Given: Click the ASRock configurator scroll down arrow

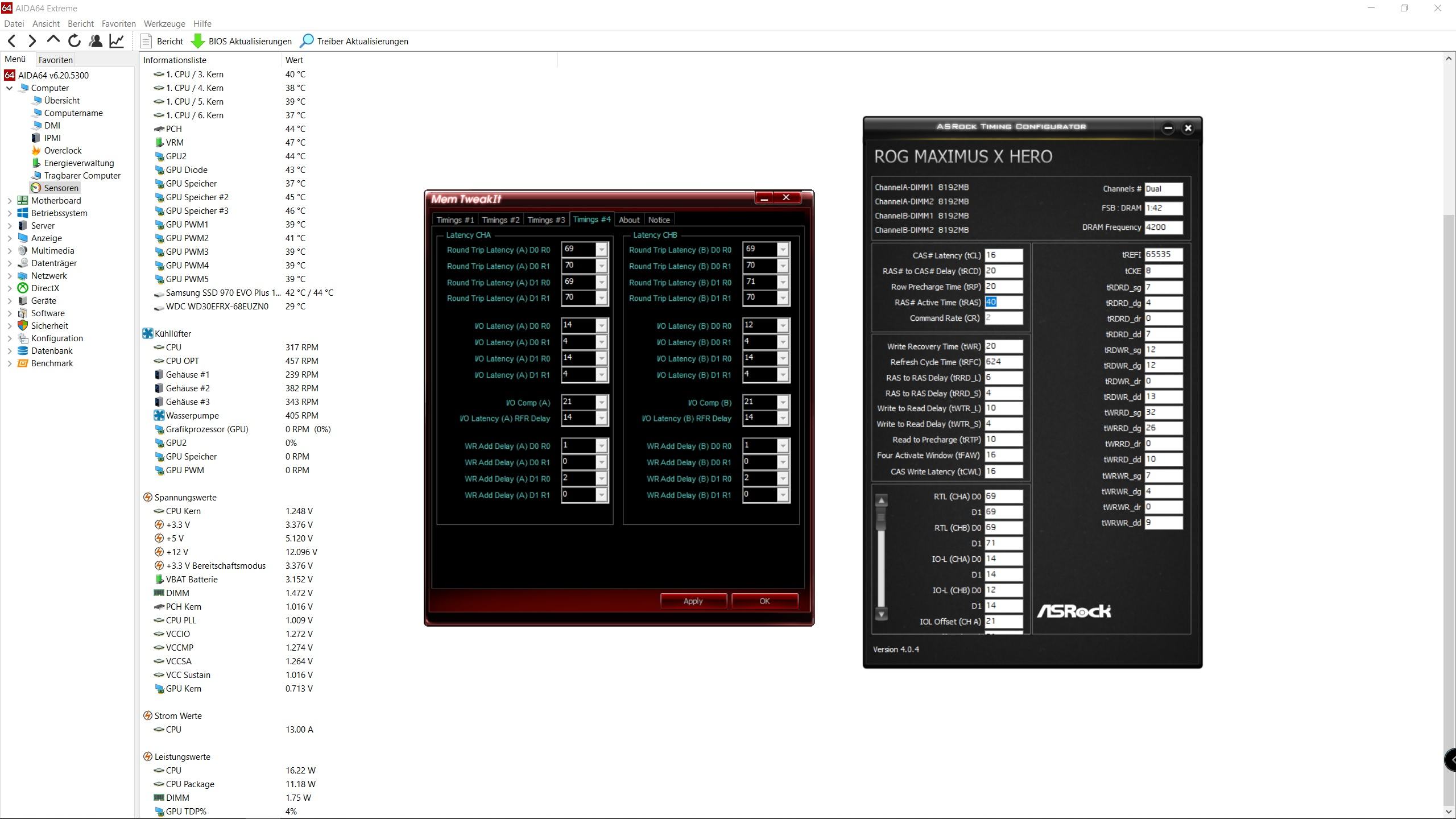Looking at the screenshot, I should click(882, 614).
